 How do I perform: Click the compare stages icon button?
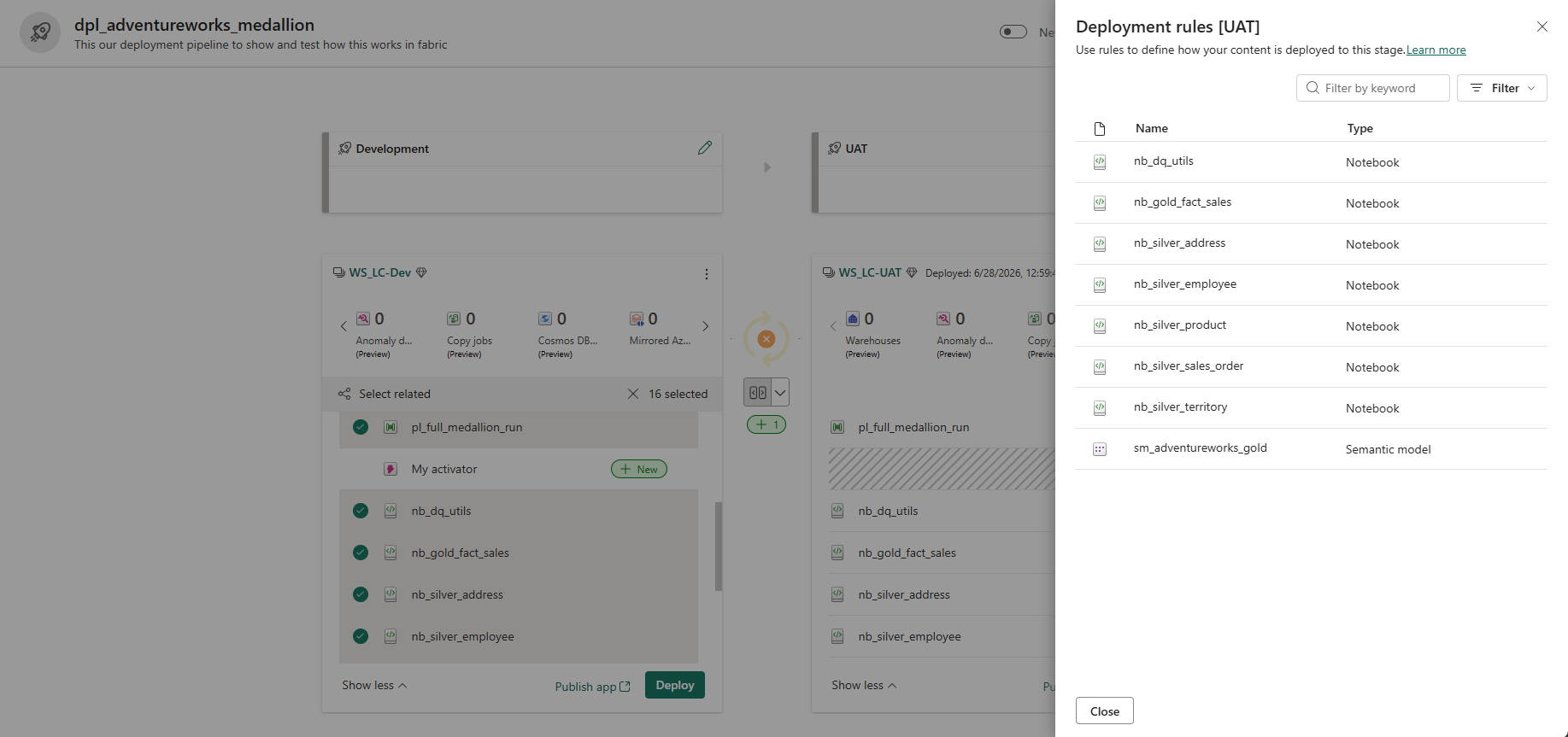pyautogui.click(x=758, y=393)
